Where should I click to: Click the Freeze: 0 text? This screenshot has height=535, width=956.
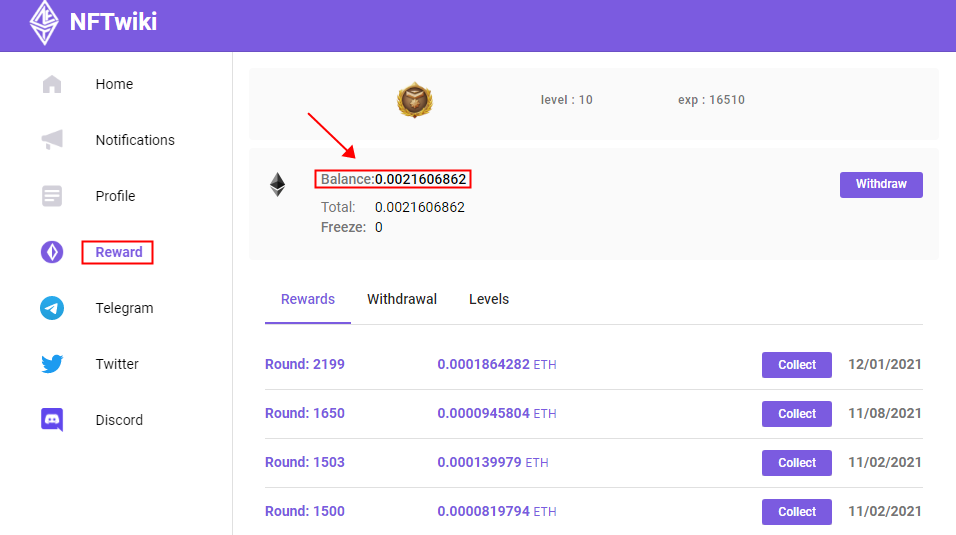click(352, 228)
